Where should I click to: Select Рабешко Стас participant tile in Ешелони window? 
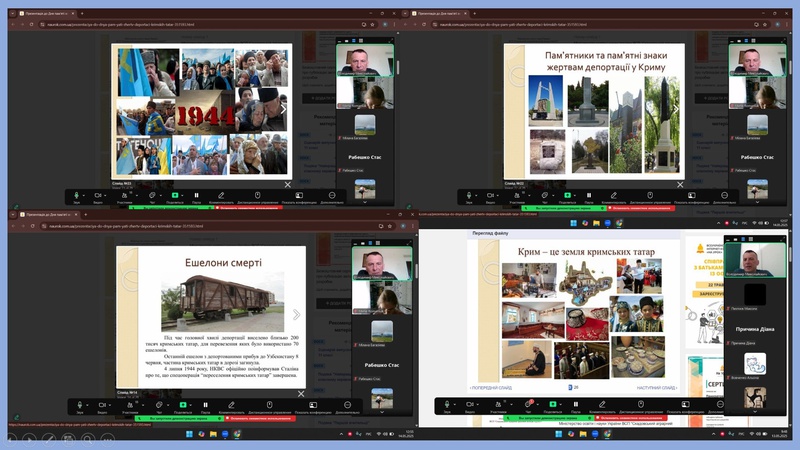382,365
